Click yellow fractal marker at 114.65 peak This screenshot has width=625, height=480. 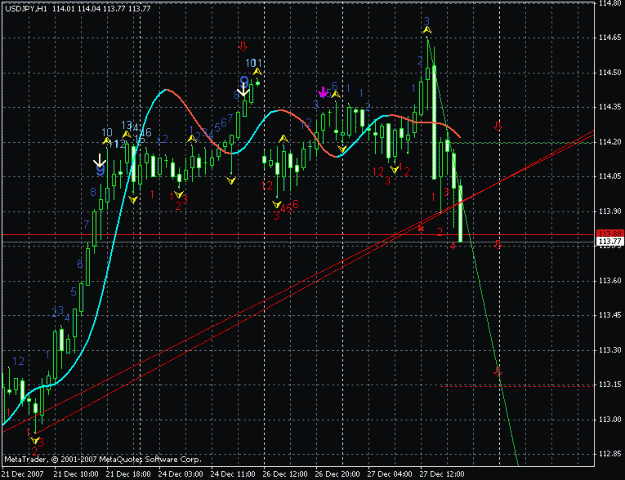point(427,30)
